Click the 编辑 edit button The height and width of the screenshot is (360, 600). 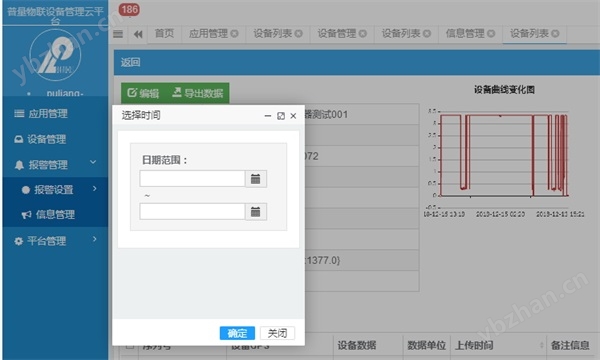(x=143, y=93)
